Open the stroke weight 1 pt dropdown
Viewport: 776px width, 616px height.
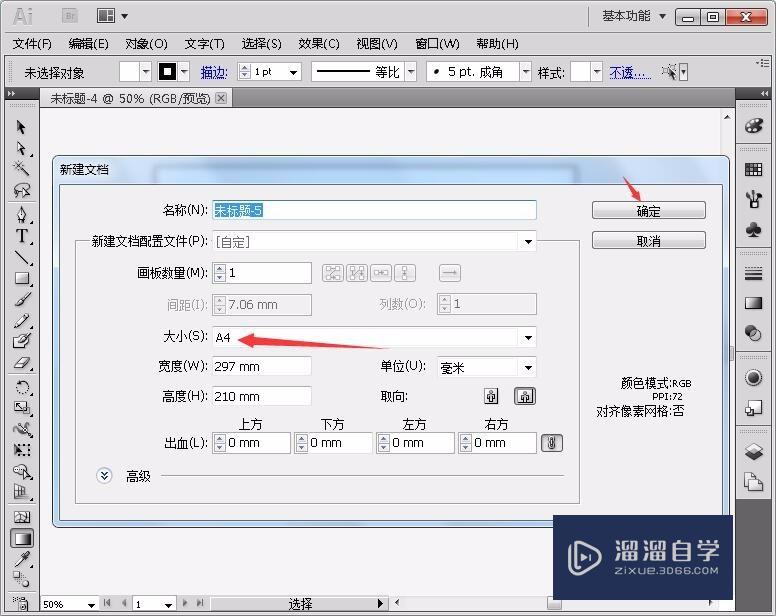[x=293, y=73]
